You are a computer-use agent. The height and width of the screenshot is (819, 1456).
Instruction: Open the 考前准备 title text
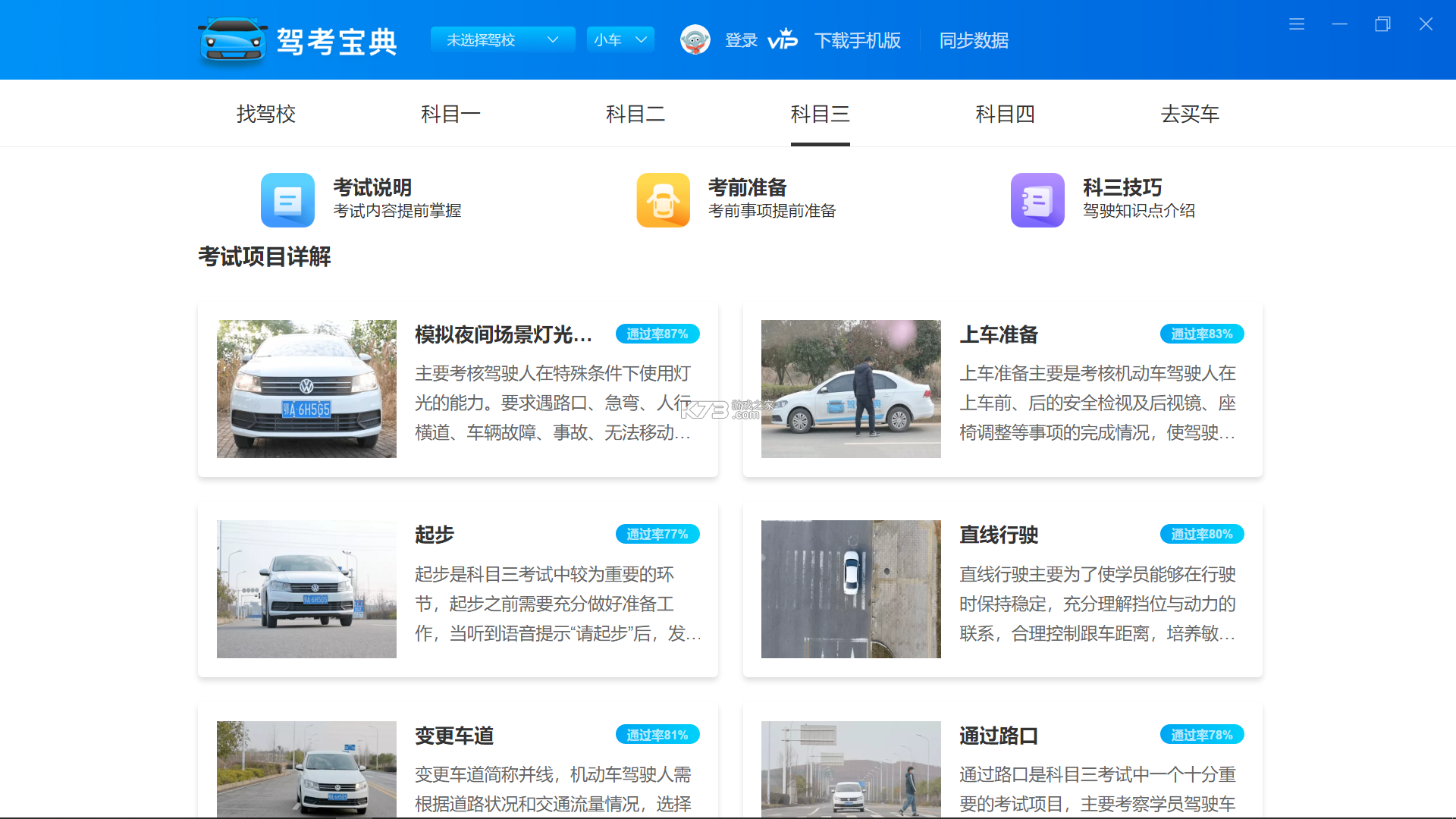pyautogui.click(x=747, y=187)
